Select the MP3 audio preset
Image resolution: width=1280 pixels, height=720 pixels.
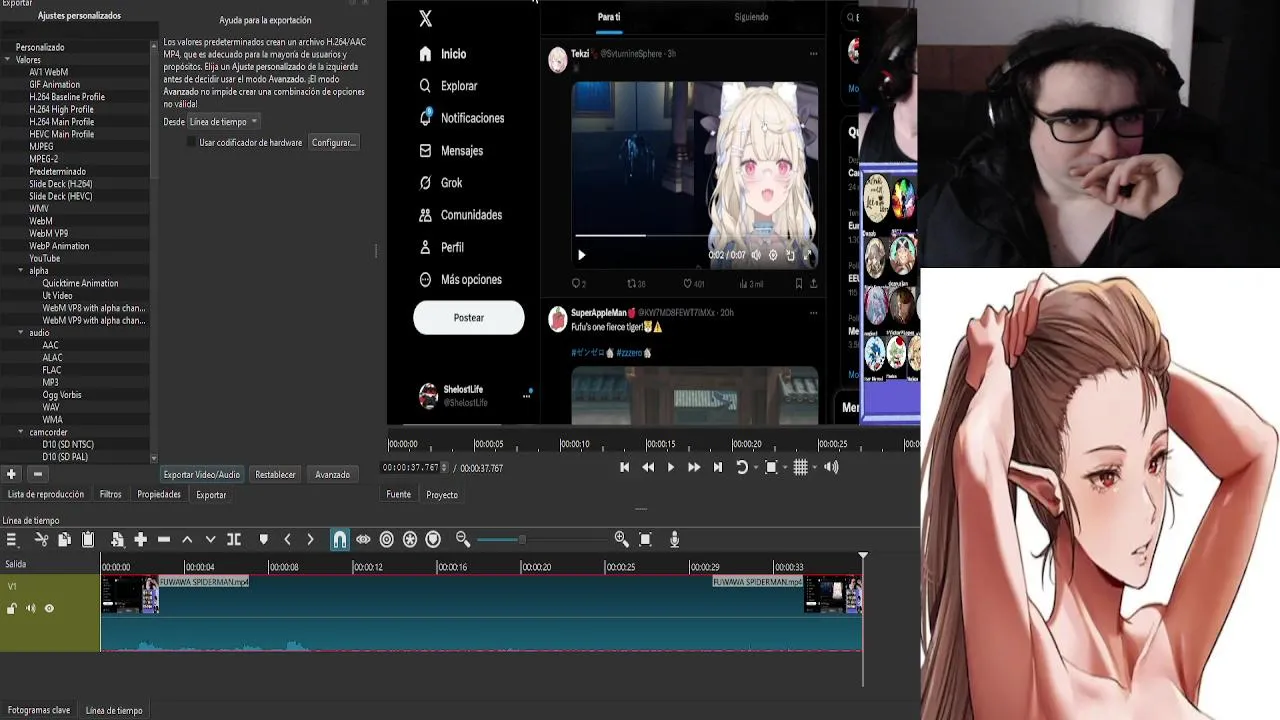coord(50,382)
